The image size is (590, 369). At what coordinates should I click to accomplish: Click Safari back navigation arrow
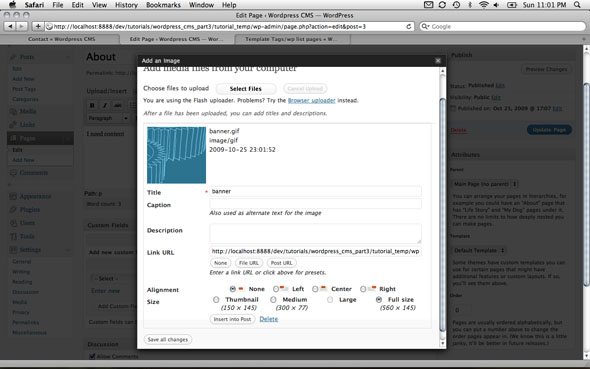click(10, 26)
